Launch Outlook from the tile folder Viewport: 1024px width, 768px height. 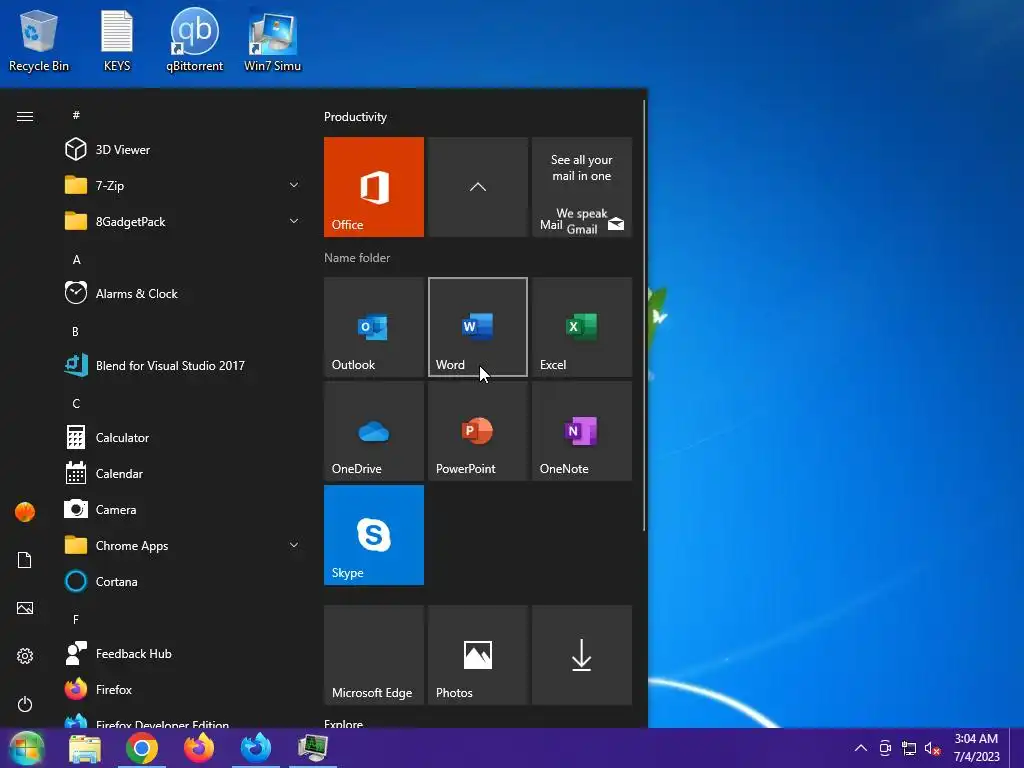pyautogui.click(x=374, y=327)
